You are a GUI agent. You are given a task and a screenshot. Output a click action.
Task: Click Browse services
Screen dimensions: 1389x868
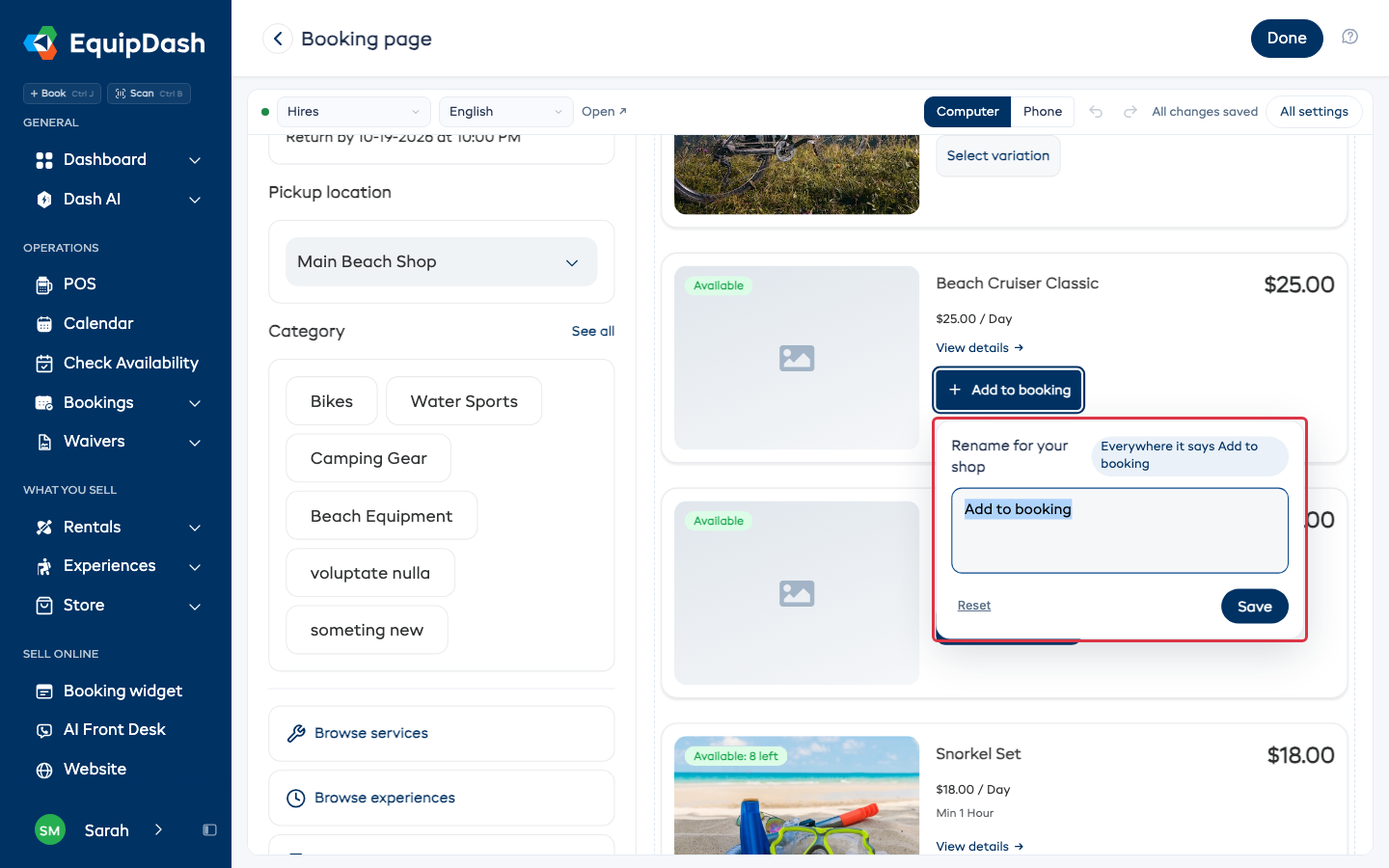coord(442,734)
